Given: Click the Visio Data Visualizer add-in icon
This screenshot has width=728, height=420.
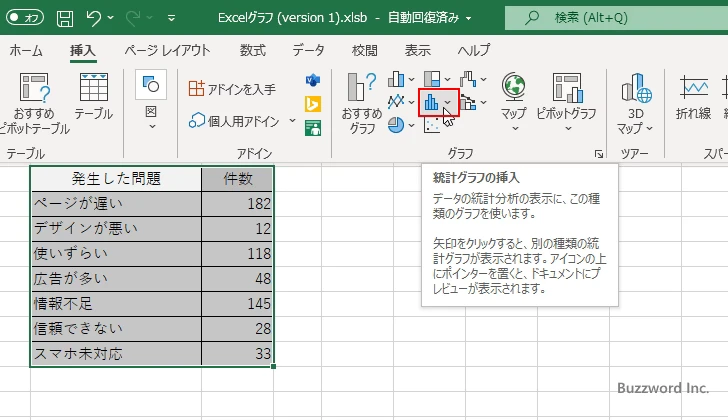Looking at the screenshot, I should 313,80.
